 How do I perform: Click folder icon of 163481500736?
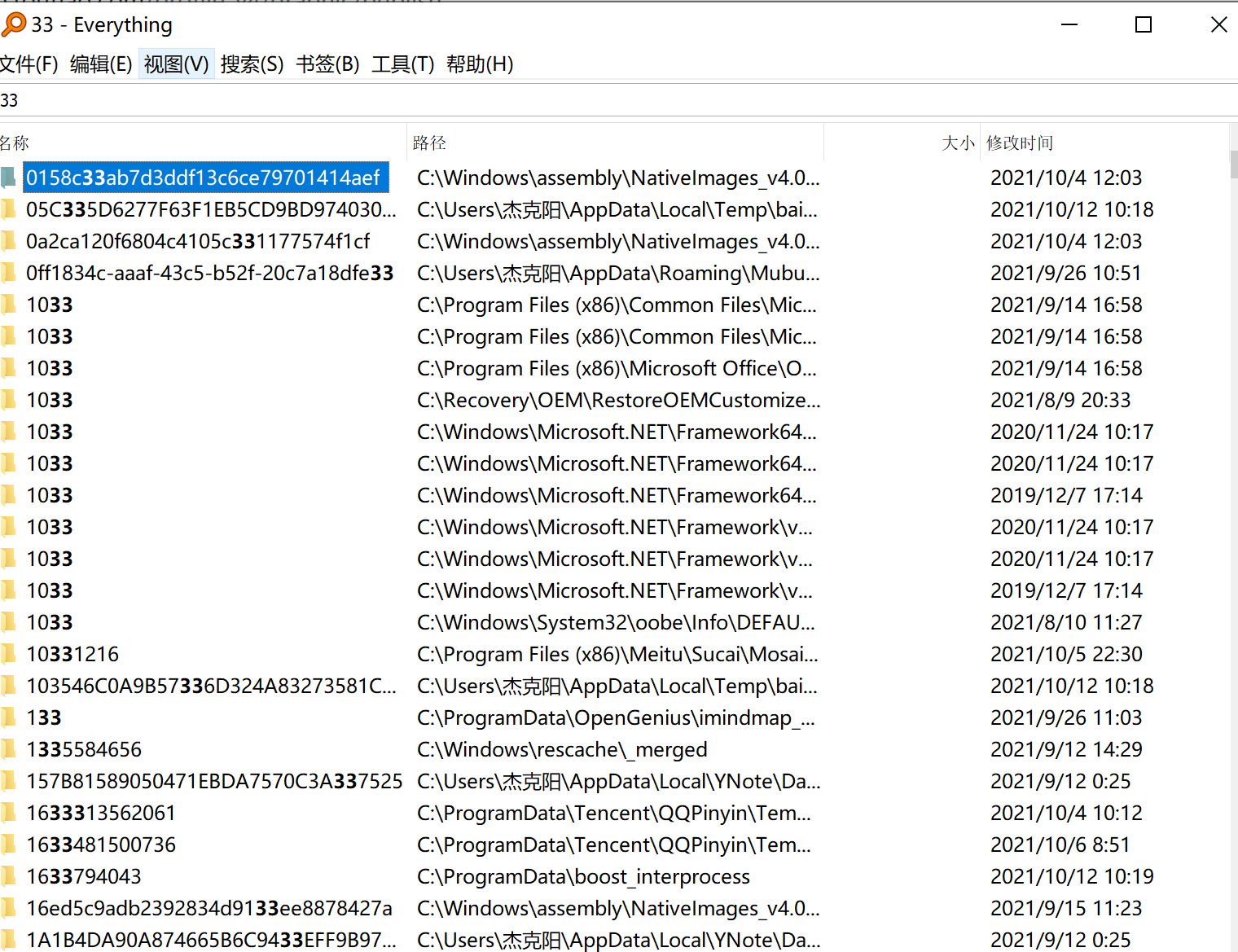pyautogui.click(x=9, y=845)
